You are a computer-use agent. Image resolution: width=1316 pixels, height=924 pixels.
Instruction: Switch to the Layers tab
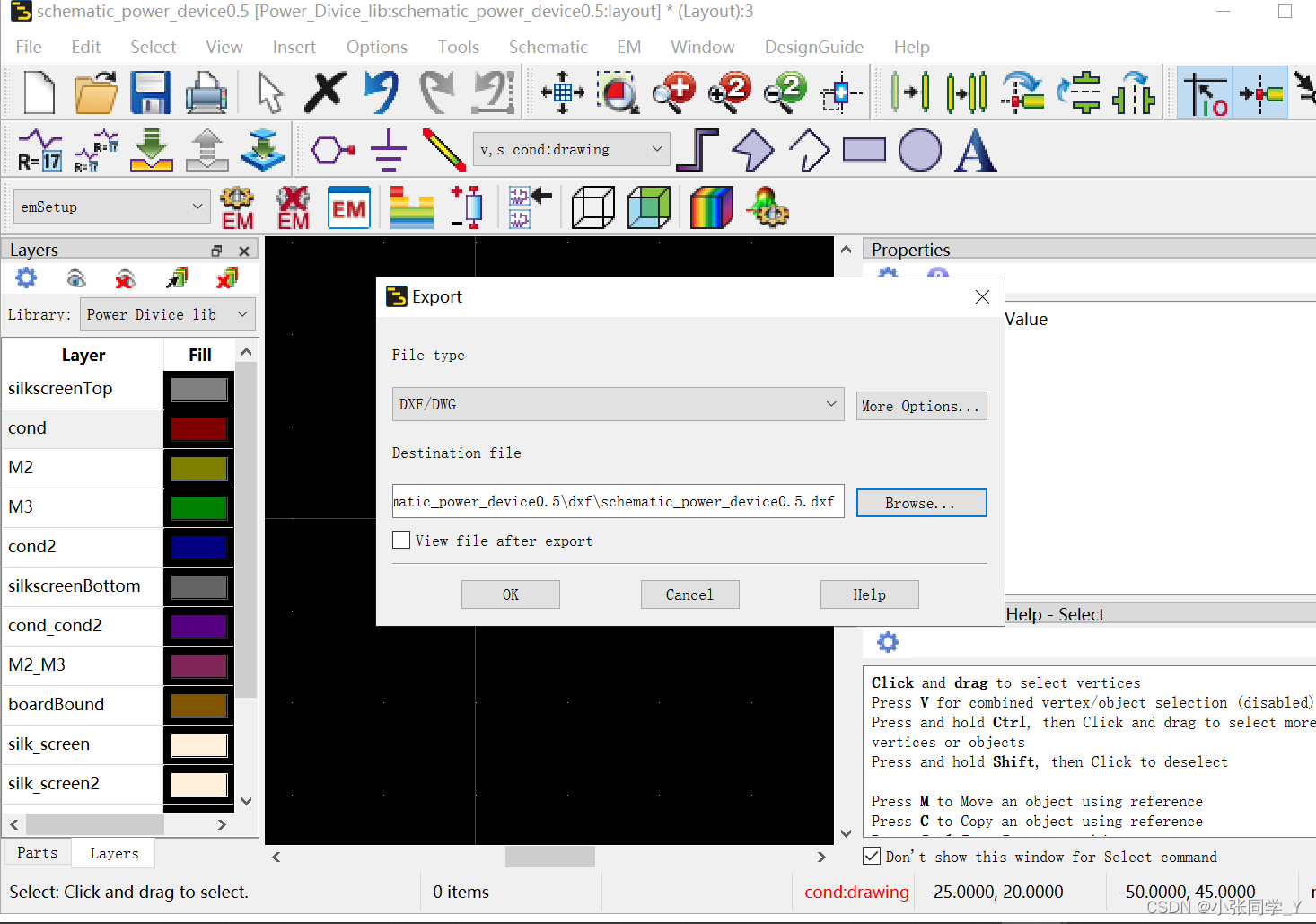tap(114, 853)
